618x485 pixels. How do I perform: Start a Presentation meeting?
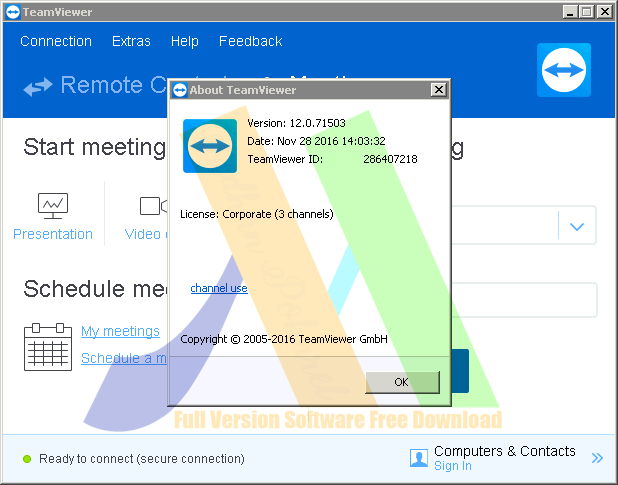53,216
